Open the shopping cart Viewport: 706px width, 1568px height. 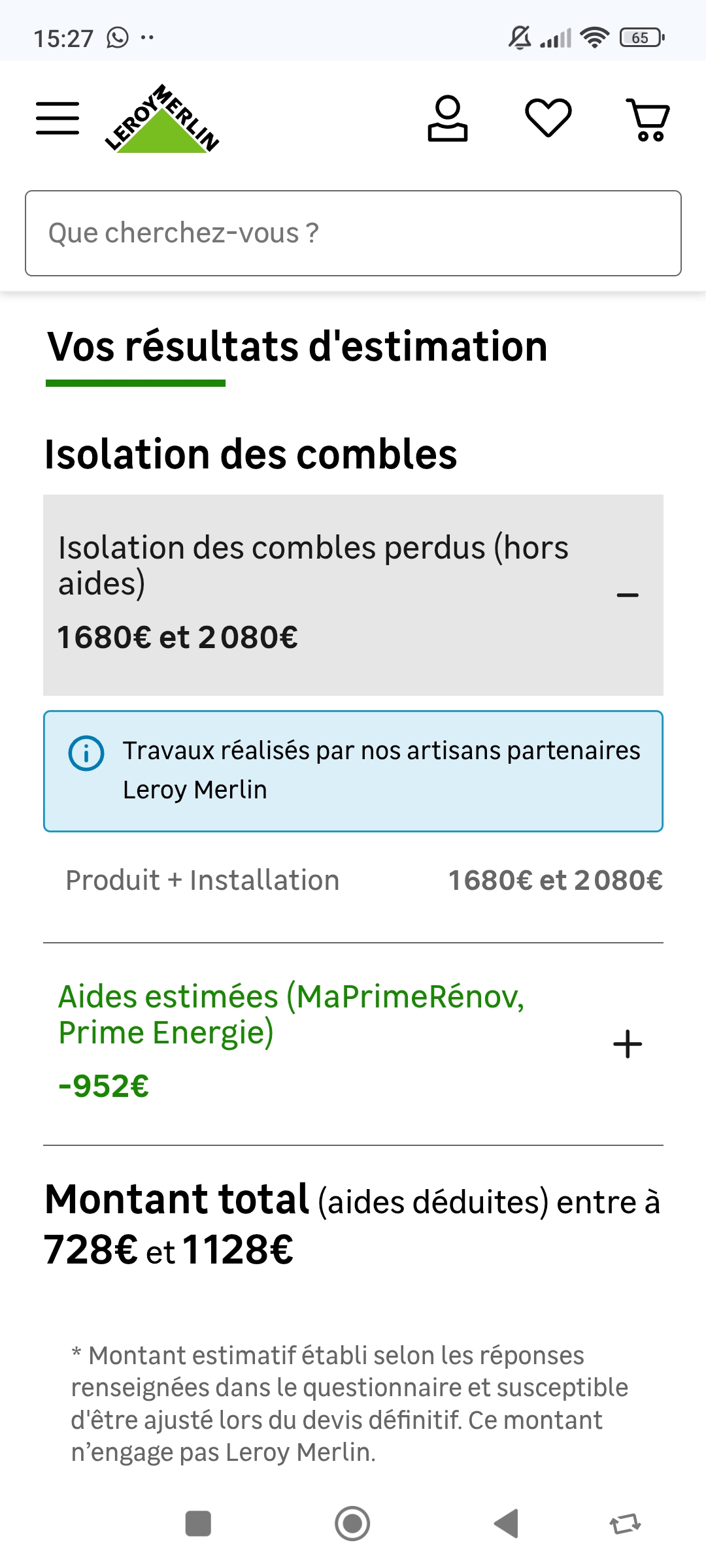tap(648, 119)
